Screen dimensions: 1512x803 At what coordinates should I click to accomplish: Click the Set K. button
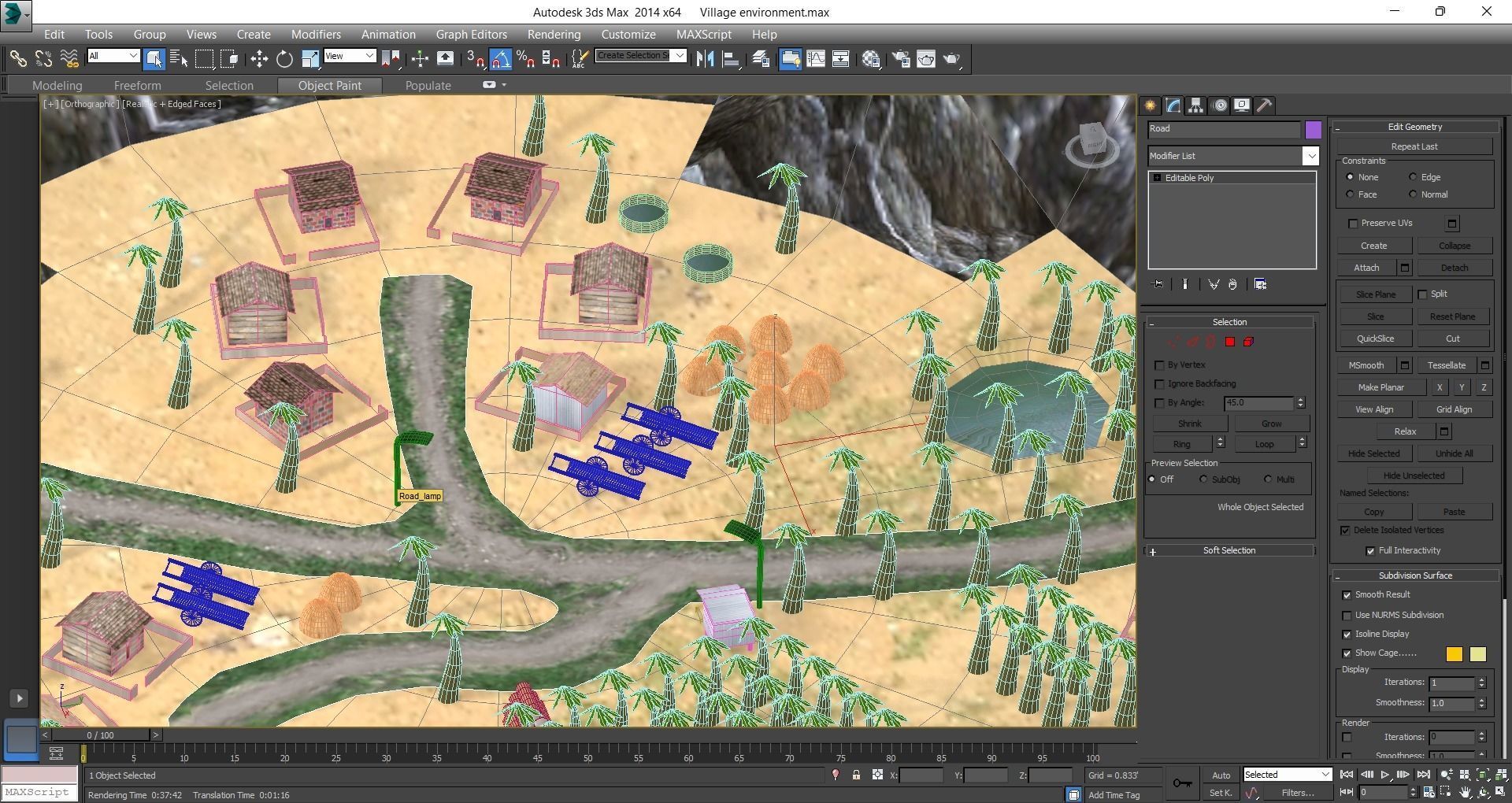(1220, 793)
